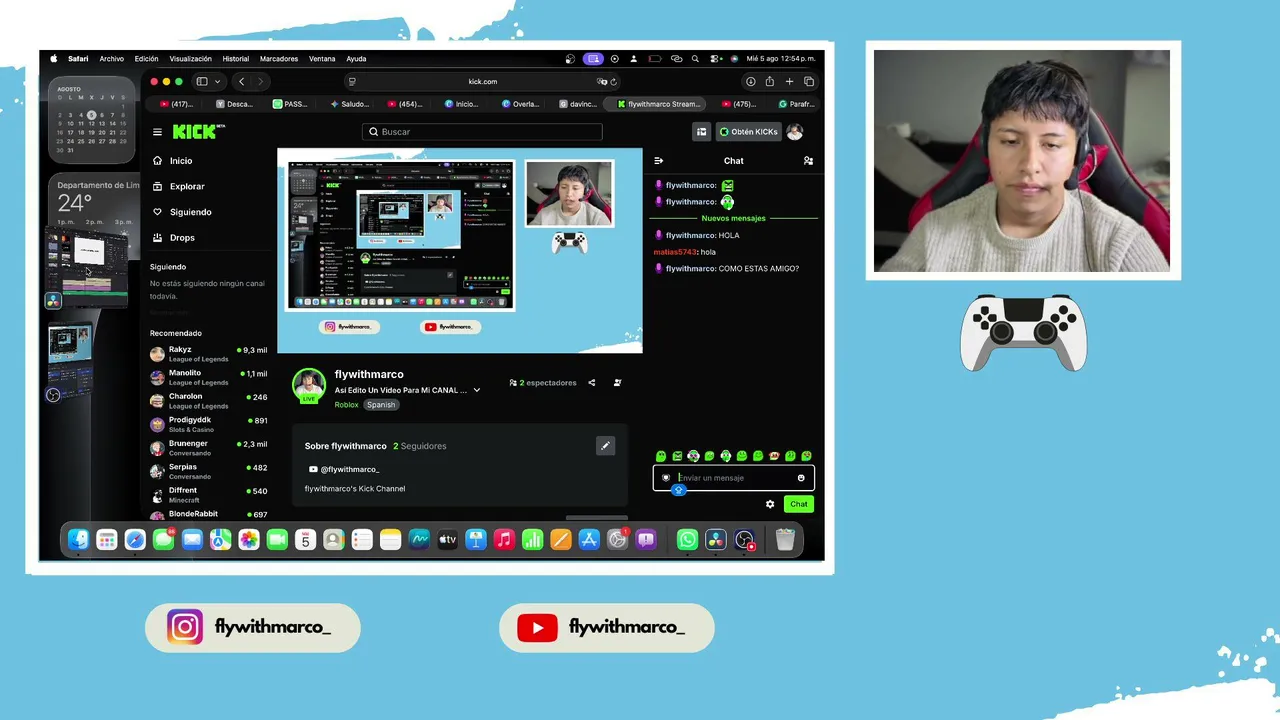This screenshot has width=1280, height=720.
Task: Open Photos from the Dock
Action: click(x=248, y=540)
